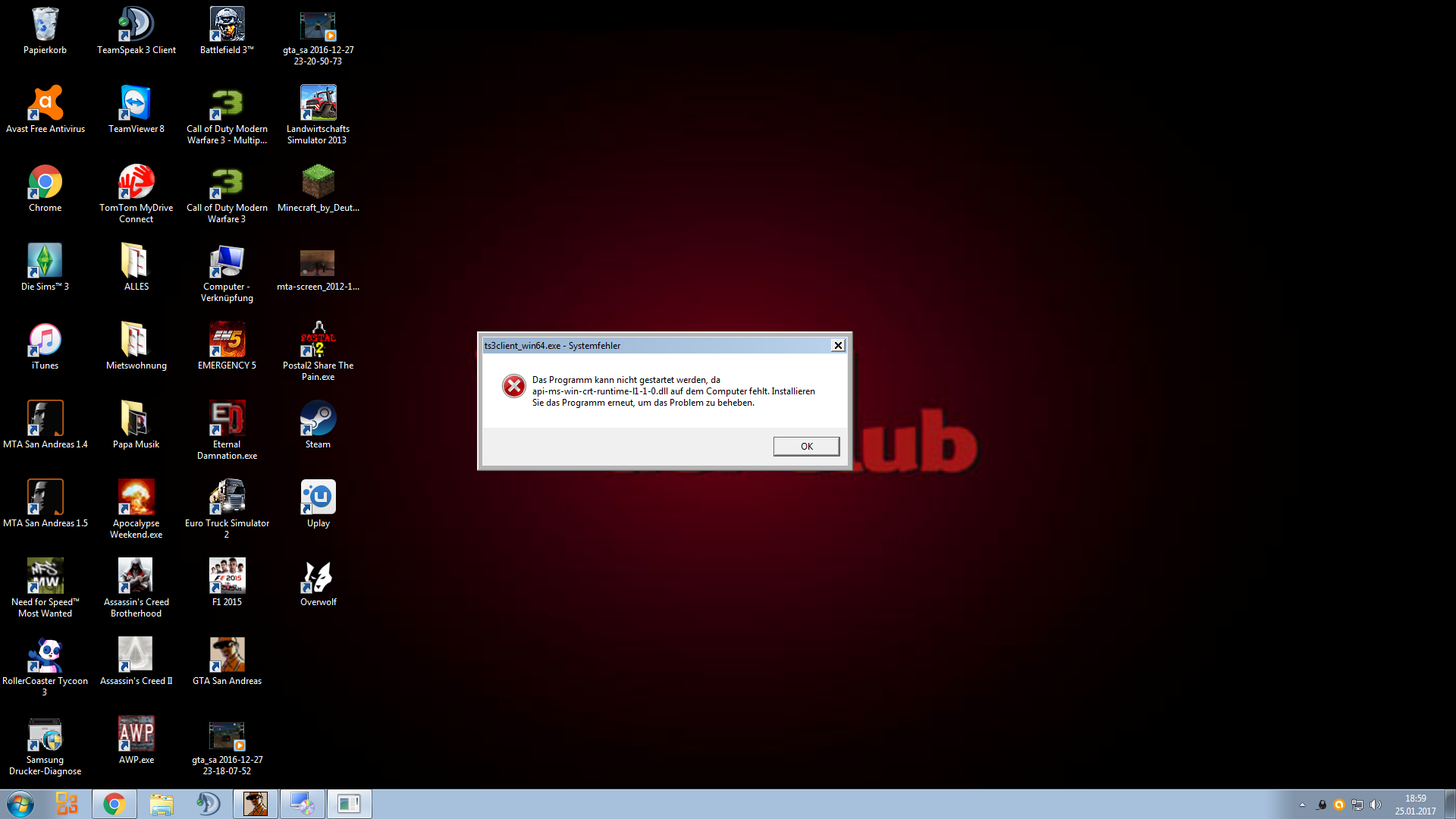Switch to GTA San Andreas taskbar item
The image size is (1456, 819).
(x=256, y=804)
